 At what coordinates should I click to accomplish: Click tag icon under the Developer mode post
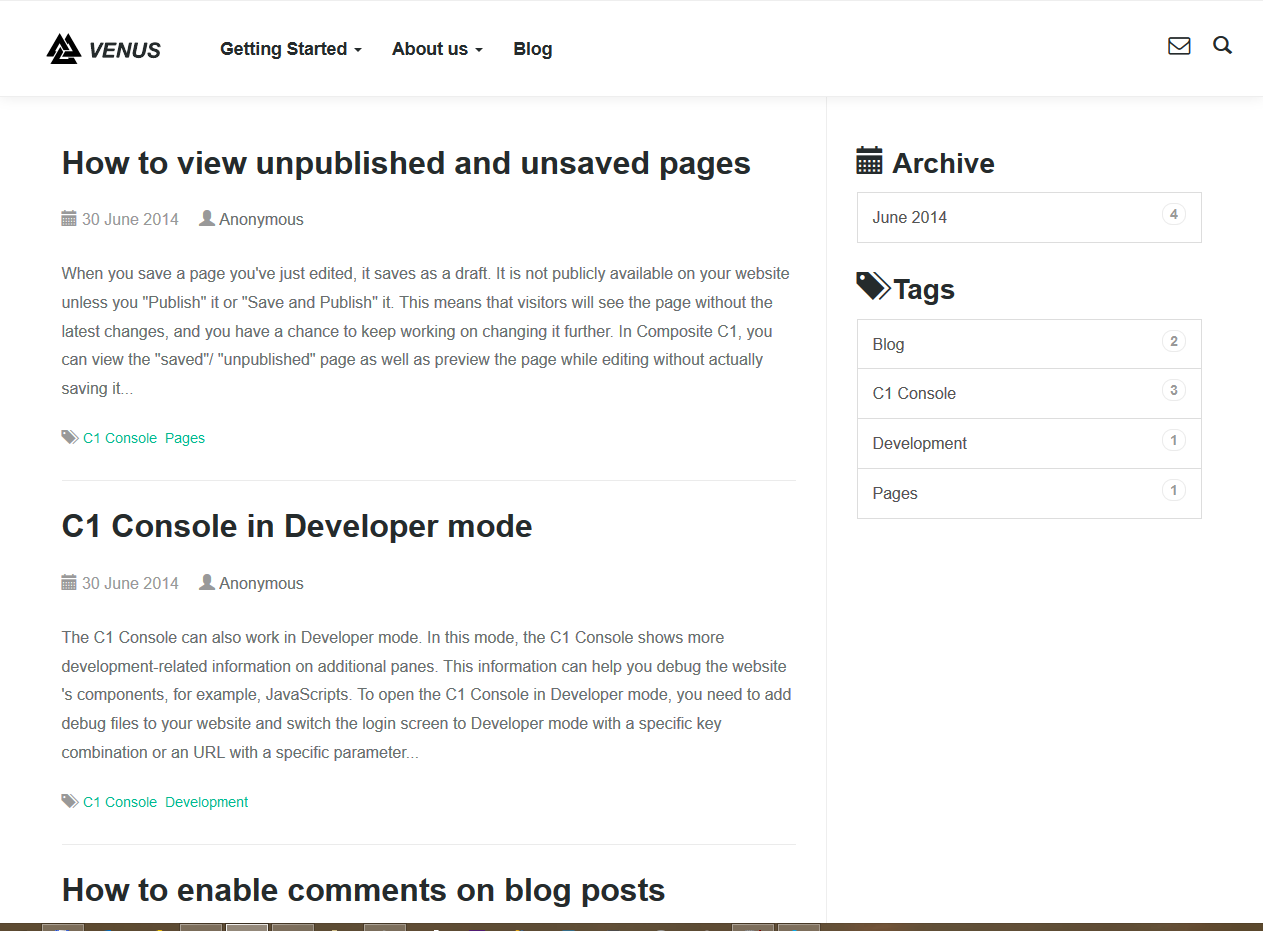tap(69, 802)
